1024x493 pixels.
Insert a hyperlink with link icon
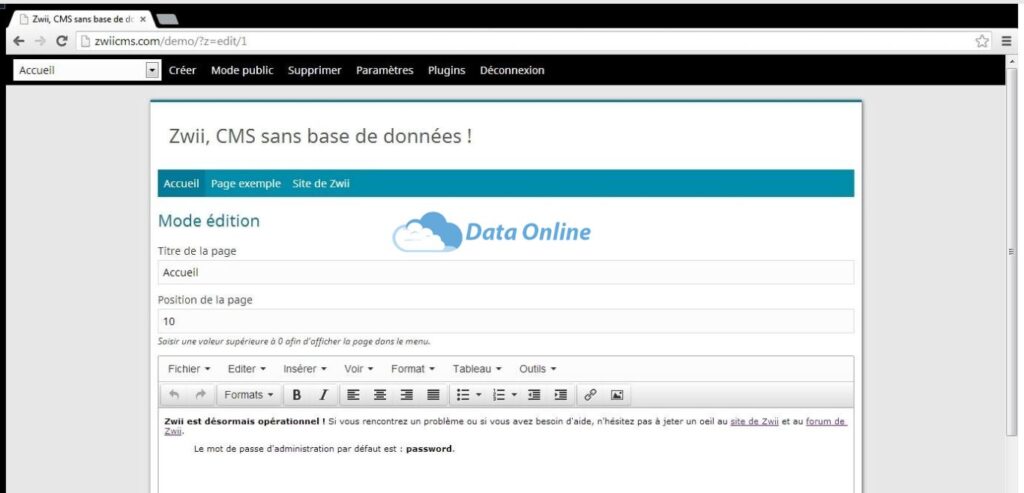click(590, 394)
